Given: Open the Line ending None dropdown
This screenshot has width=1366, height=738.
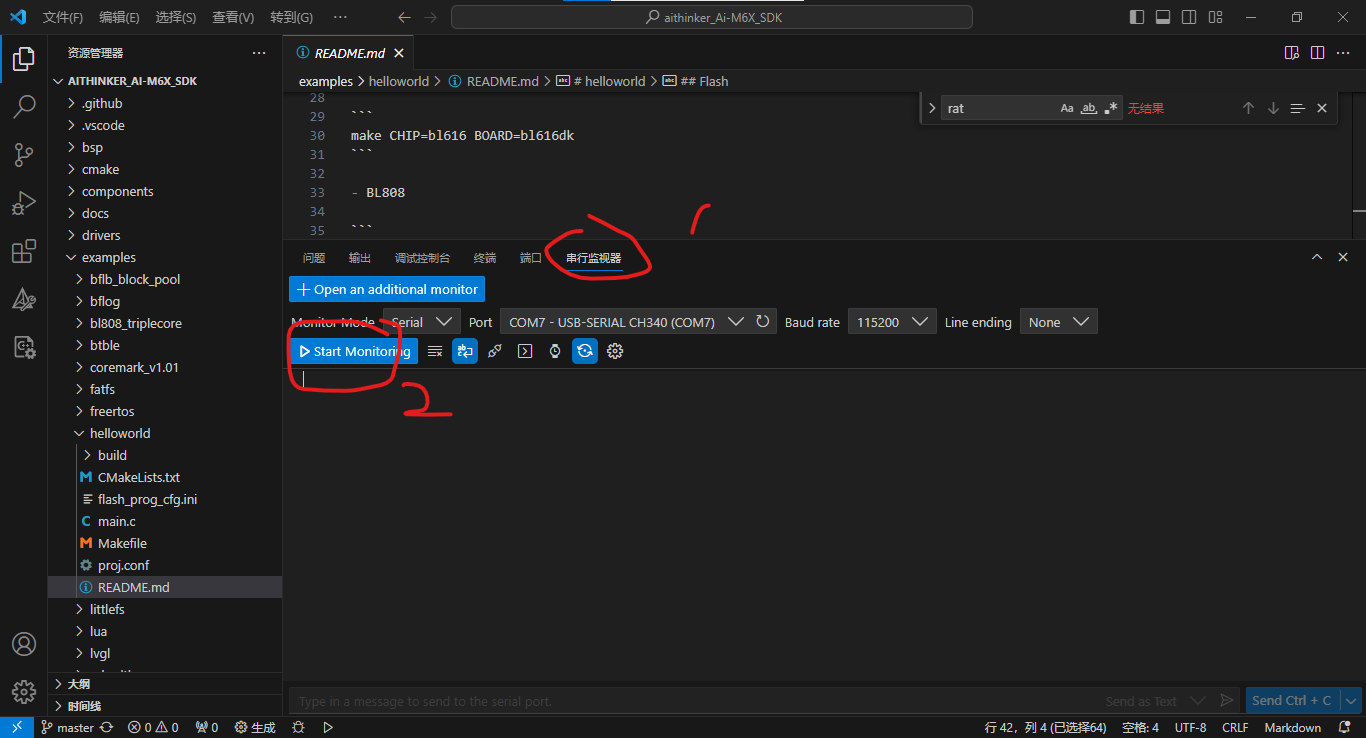Looking at the screenshot, I should tap(1059, 322).
